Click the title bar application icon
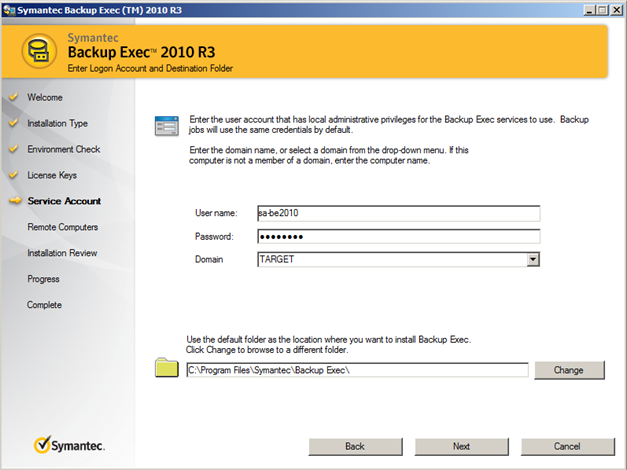Image resolution: width=627 pixels, height=470 pixels. (9, 10)
